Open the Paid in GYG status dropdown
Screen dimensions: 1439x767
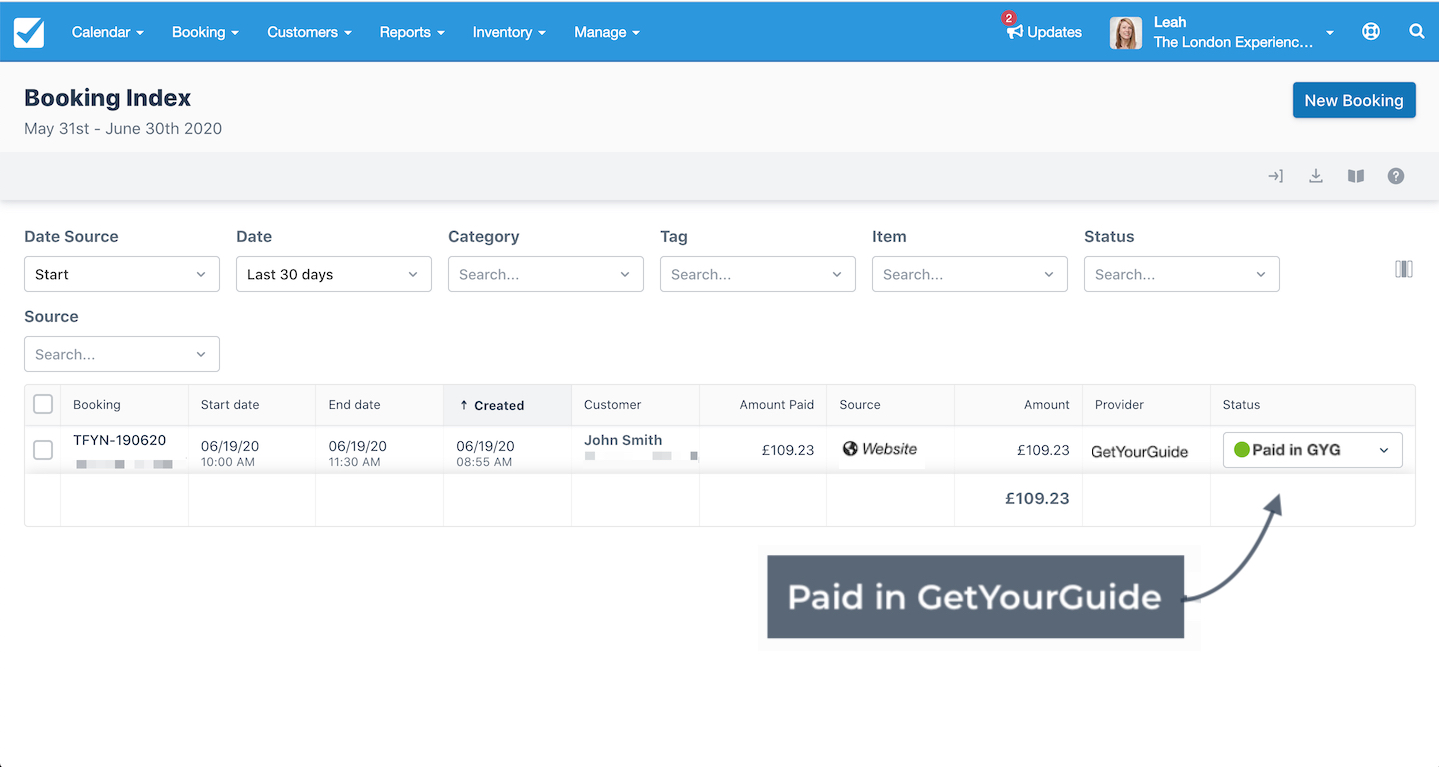coord(1312,450)
